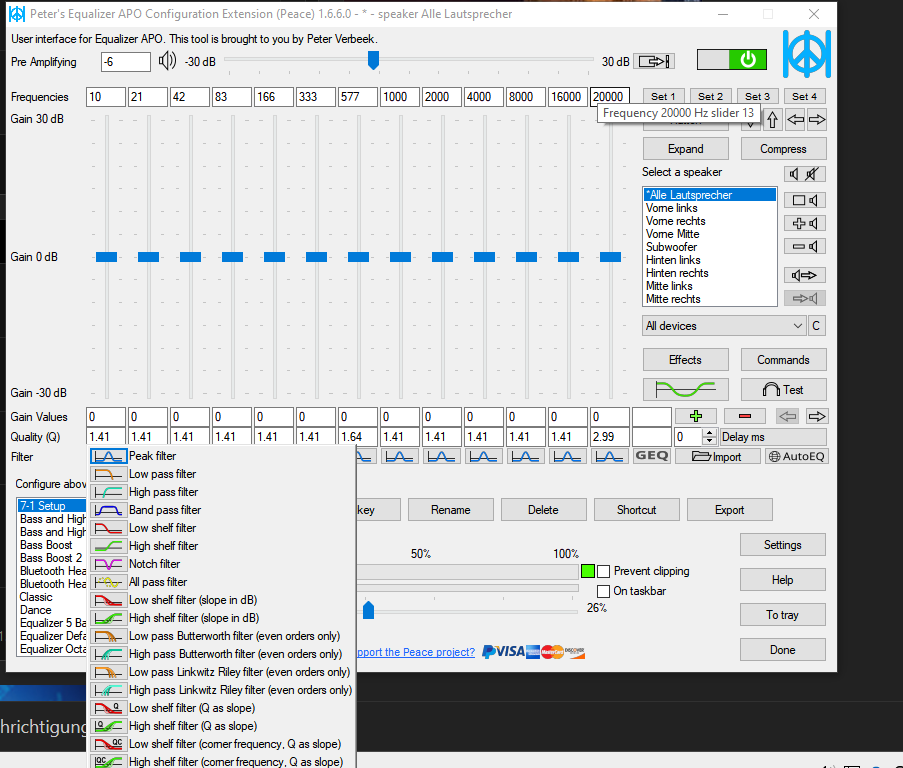
Task: Click the Export button
Action: [730, 510]
